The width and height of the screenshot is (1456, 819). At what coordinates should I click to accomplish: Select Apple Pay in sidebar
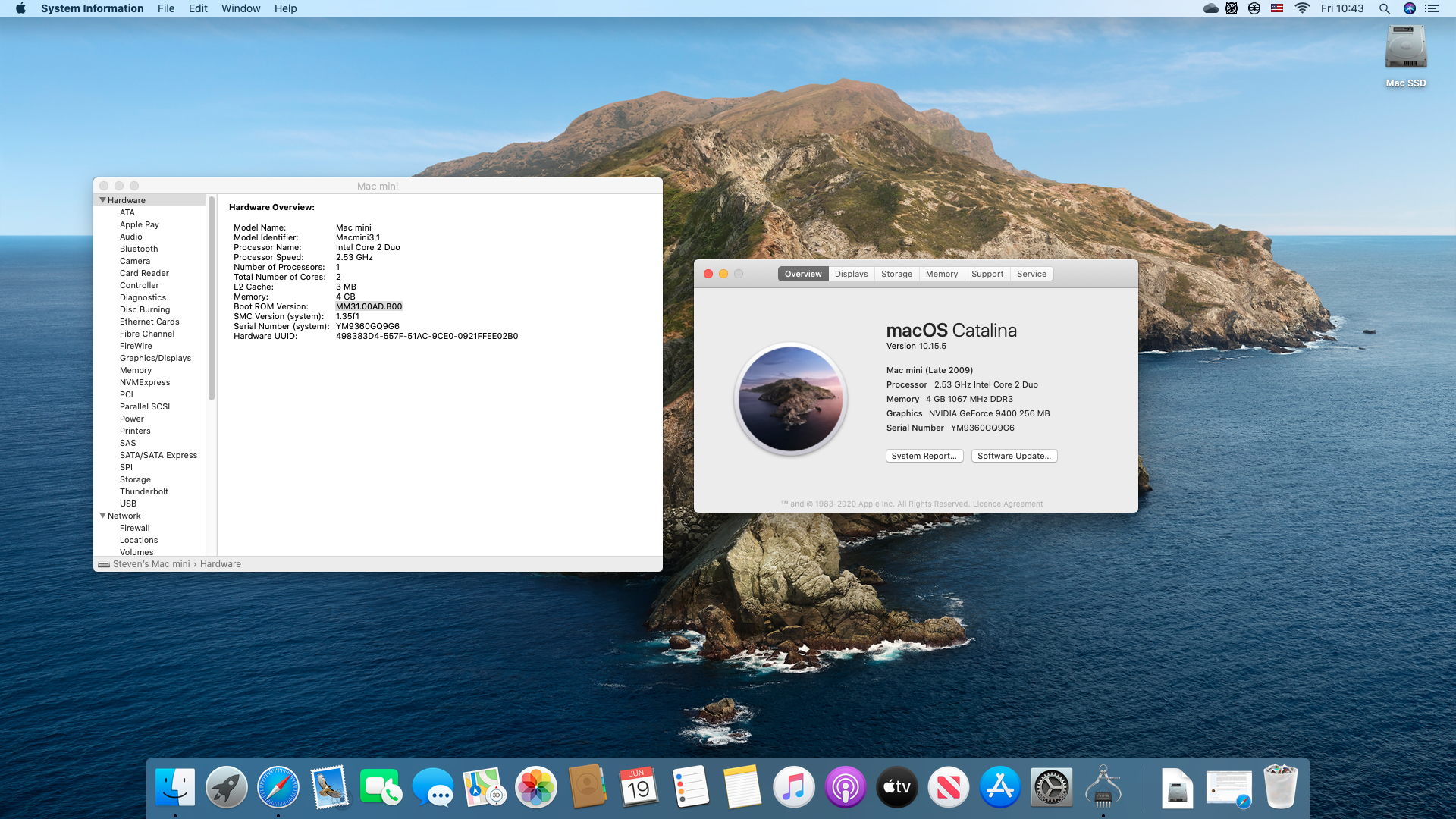click(140, 224)
